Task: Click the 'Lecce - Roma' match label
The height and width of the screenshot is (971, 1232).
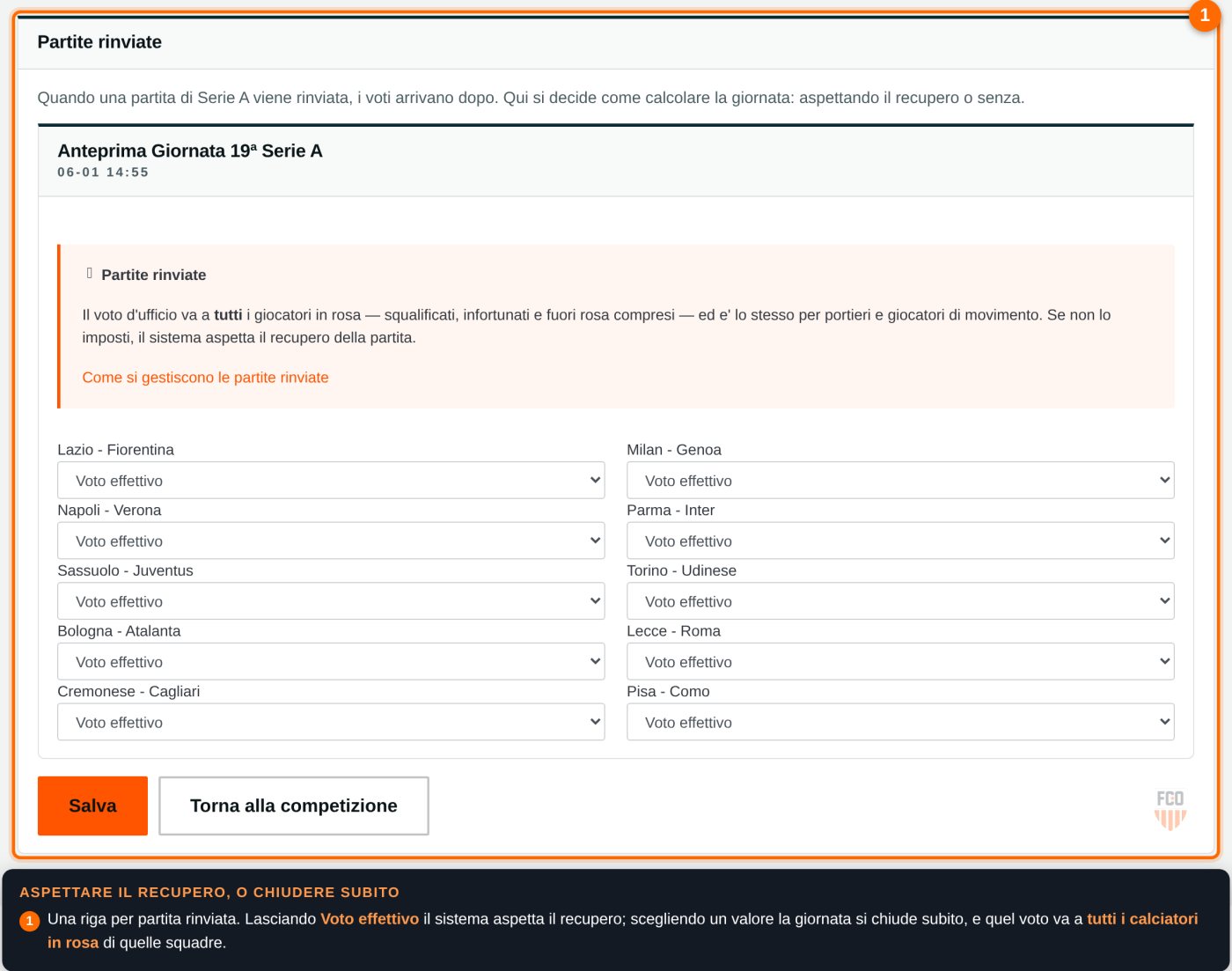Action: pyautogui.click(x=673, y=631)
